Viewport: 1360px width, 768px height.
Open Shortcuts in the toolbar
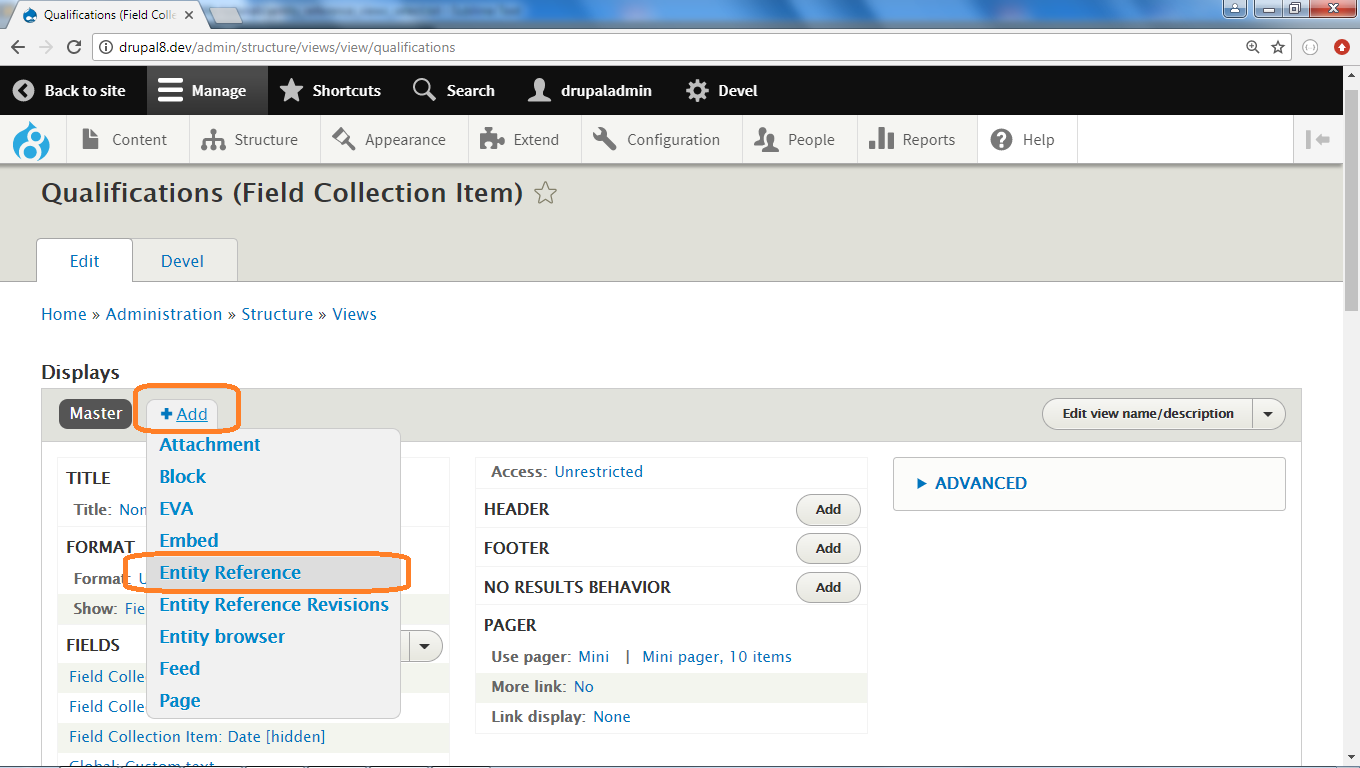click(330, 90)
